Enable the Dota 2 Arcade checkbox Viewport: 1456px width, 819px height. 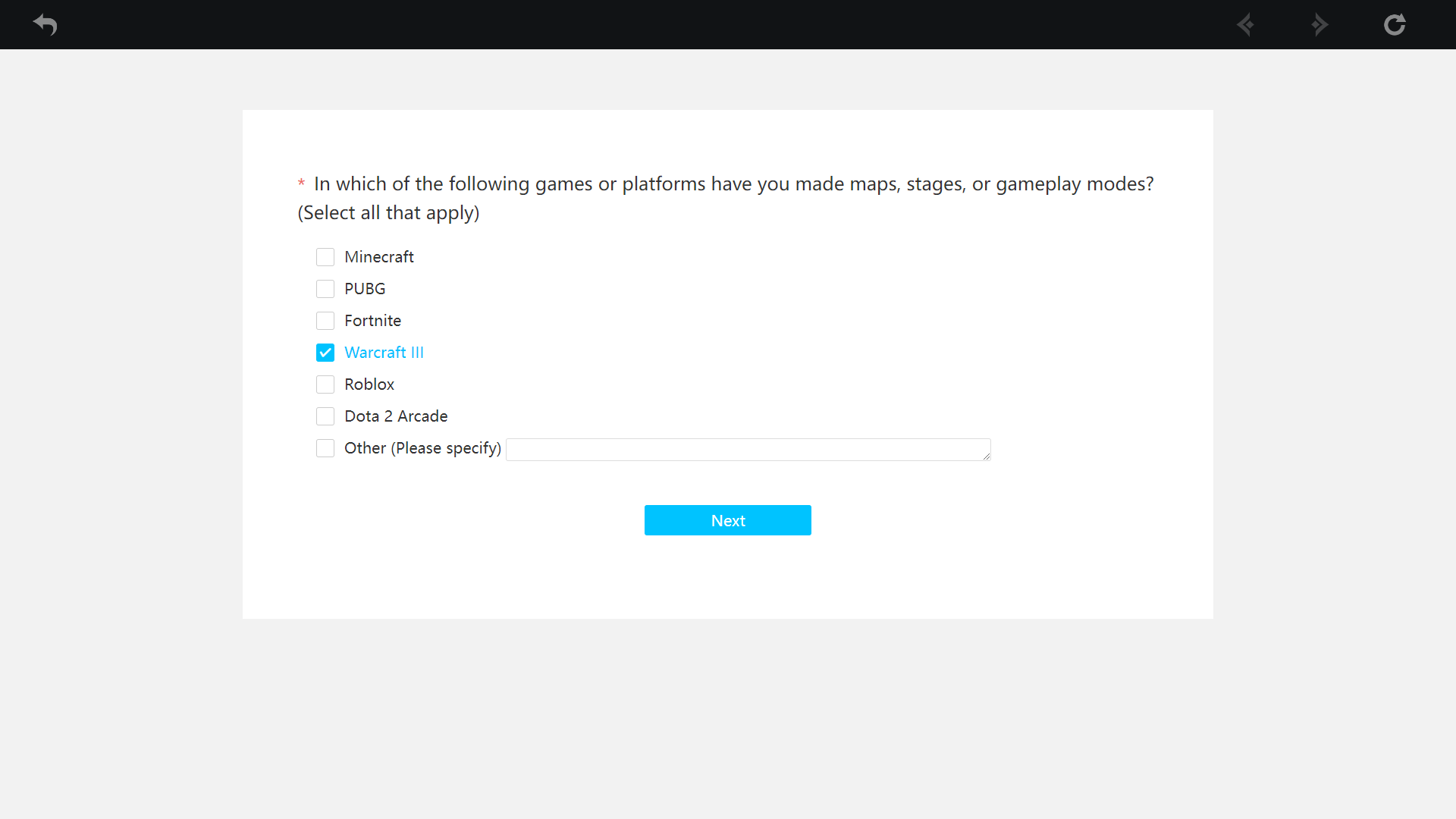tap(325, 416)
